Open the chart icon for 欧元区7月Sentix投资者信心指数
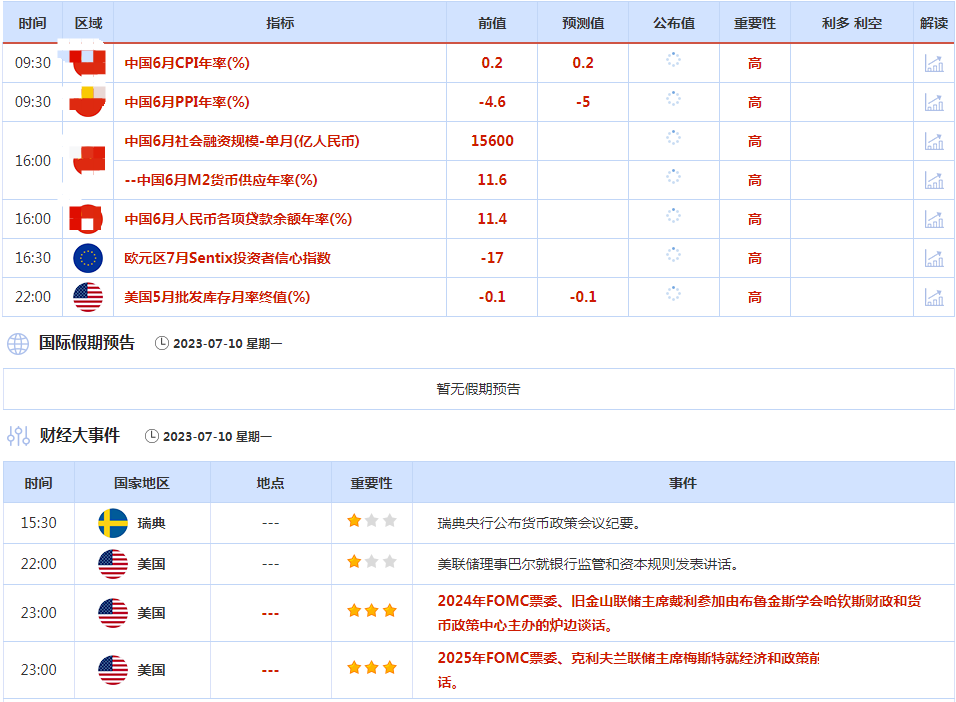The image size is (956, 702). [934, 258]
